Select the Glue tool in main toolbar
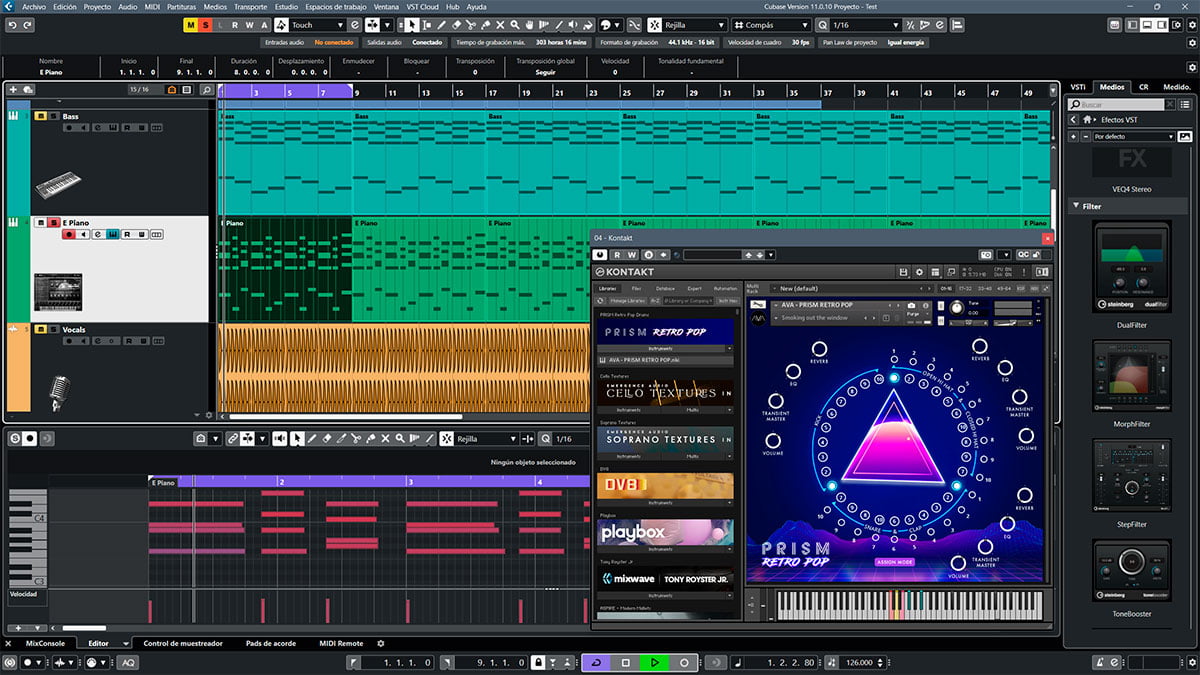Image resolution: width=1200 pixels, height=675 pixels. [x=486, y=25]
